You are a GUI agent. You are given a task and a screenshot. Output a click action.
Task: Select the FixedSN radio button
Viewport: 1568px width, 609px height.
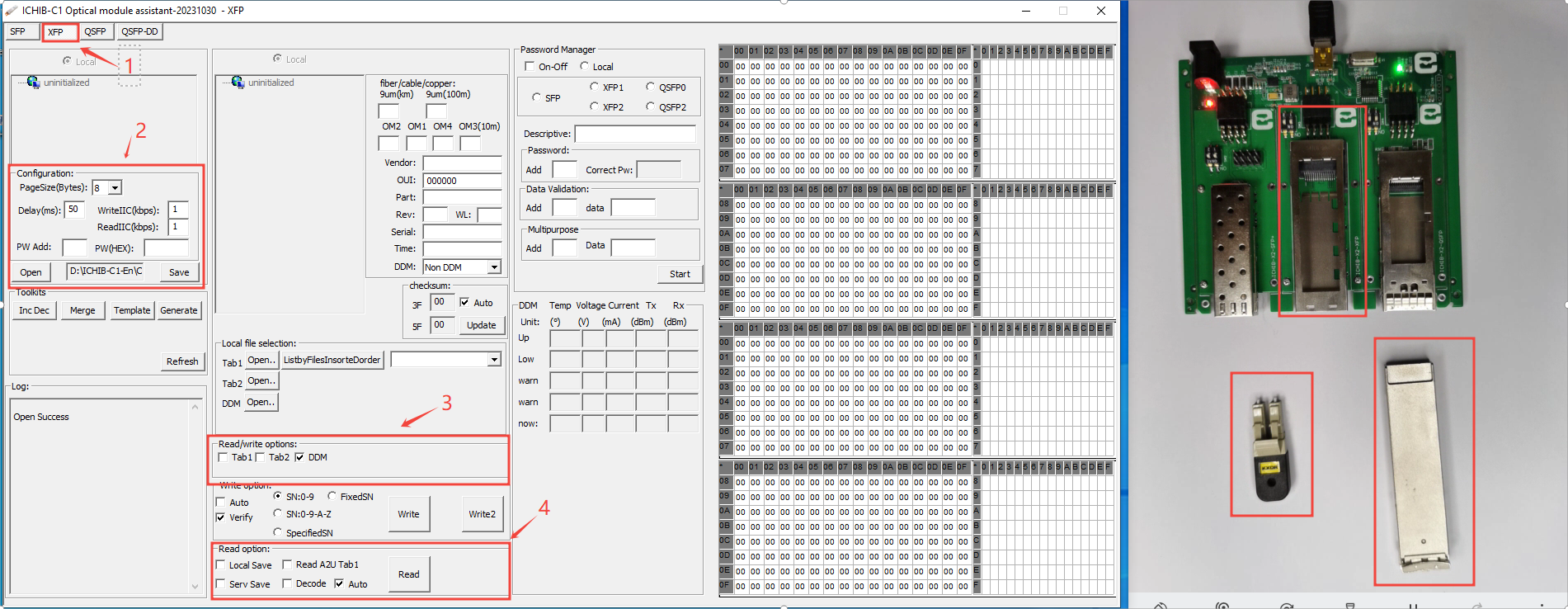coord(332,496)
